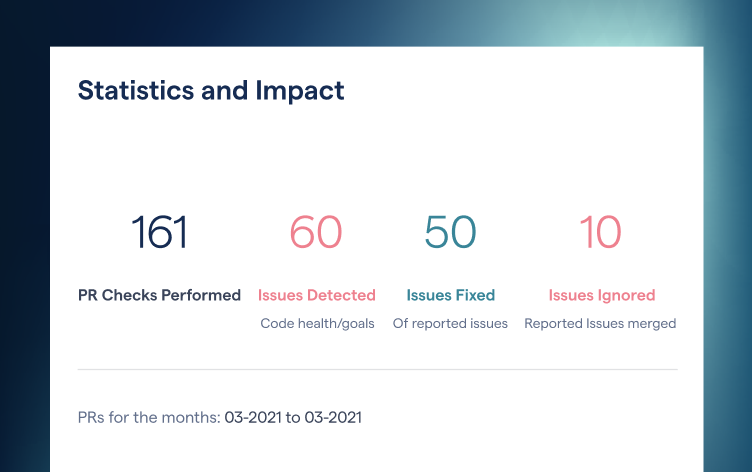Select the "PR Checks Performed" label
Image resolution: width=752 pixels, height=472 pixels.
[159, 295]
